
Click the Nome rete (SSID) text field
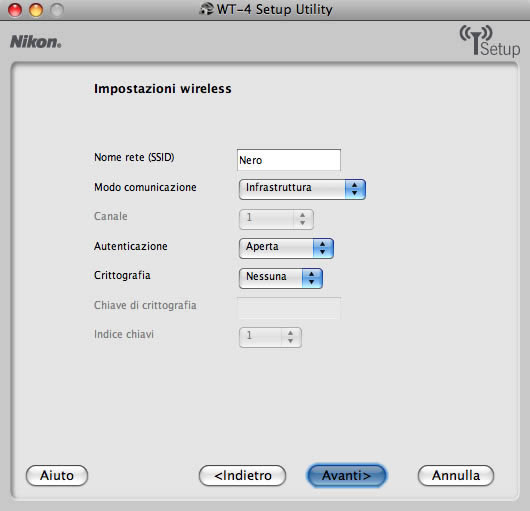tap(289, 160)
